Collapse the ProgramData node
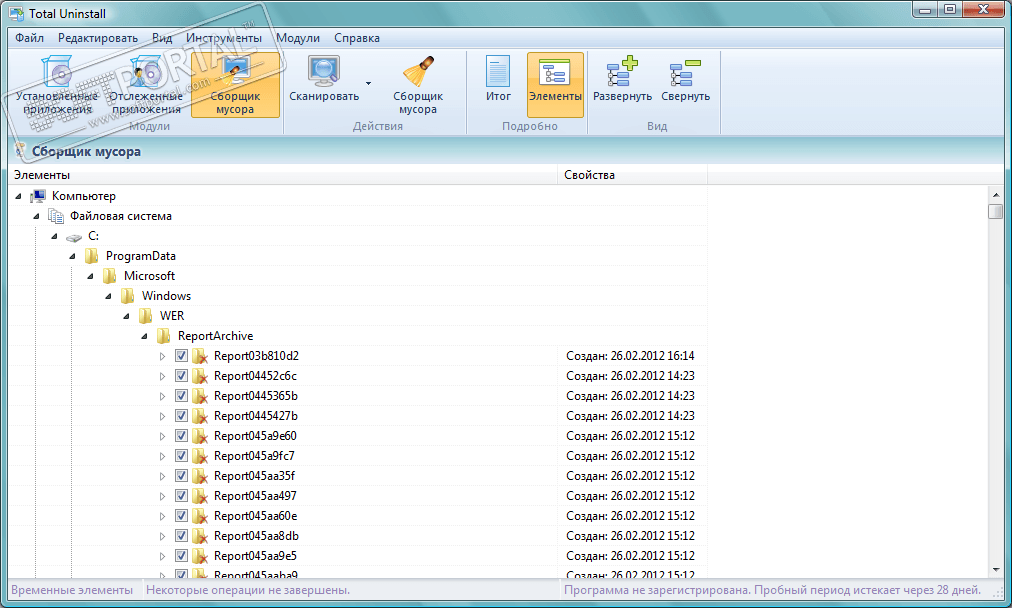1012x608 pixels. (x=72, y=256)
